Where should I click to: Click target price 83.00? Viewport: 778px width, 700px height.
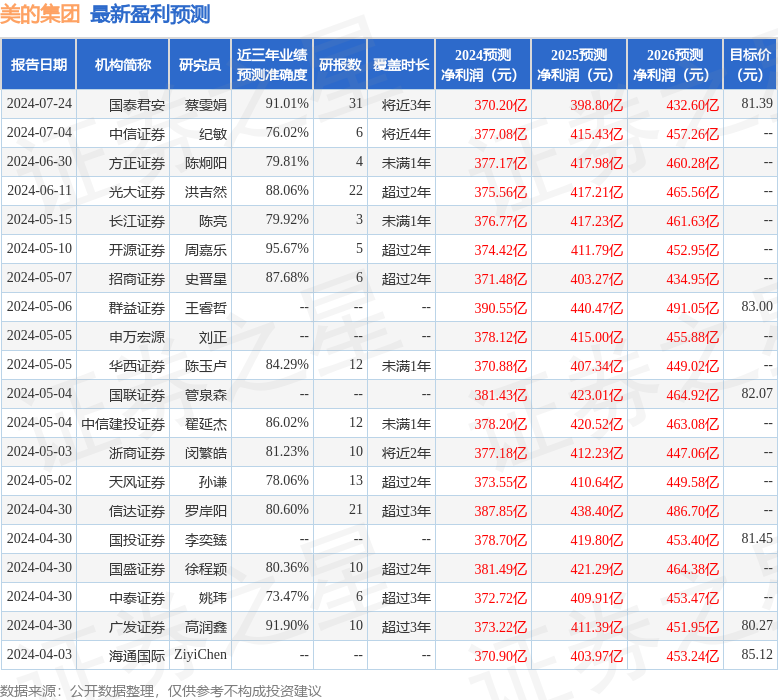point(757,307)
